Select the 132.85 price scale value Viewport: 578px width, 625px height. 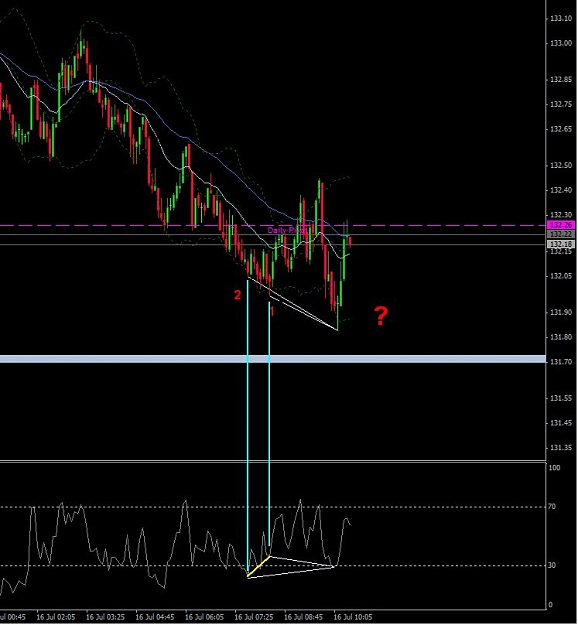[560, 80]
